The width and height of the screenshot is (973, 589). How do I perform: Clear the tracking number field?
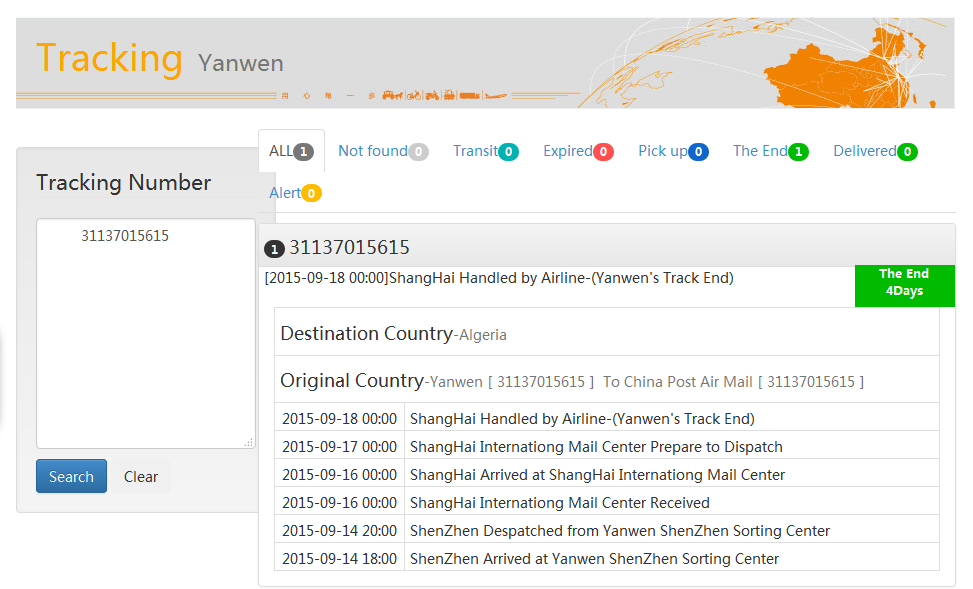(x=141, y=476)
